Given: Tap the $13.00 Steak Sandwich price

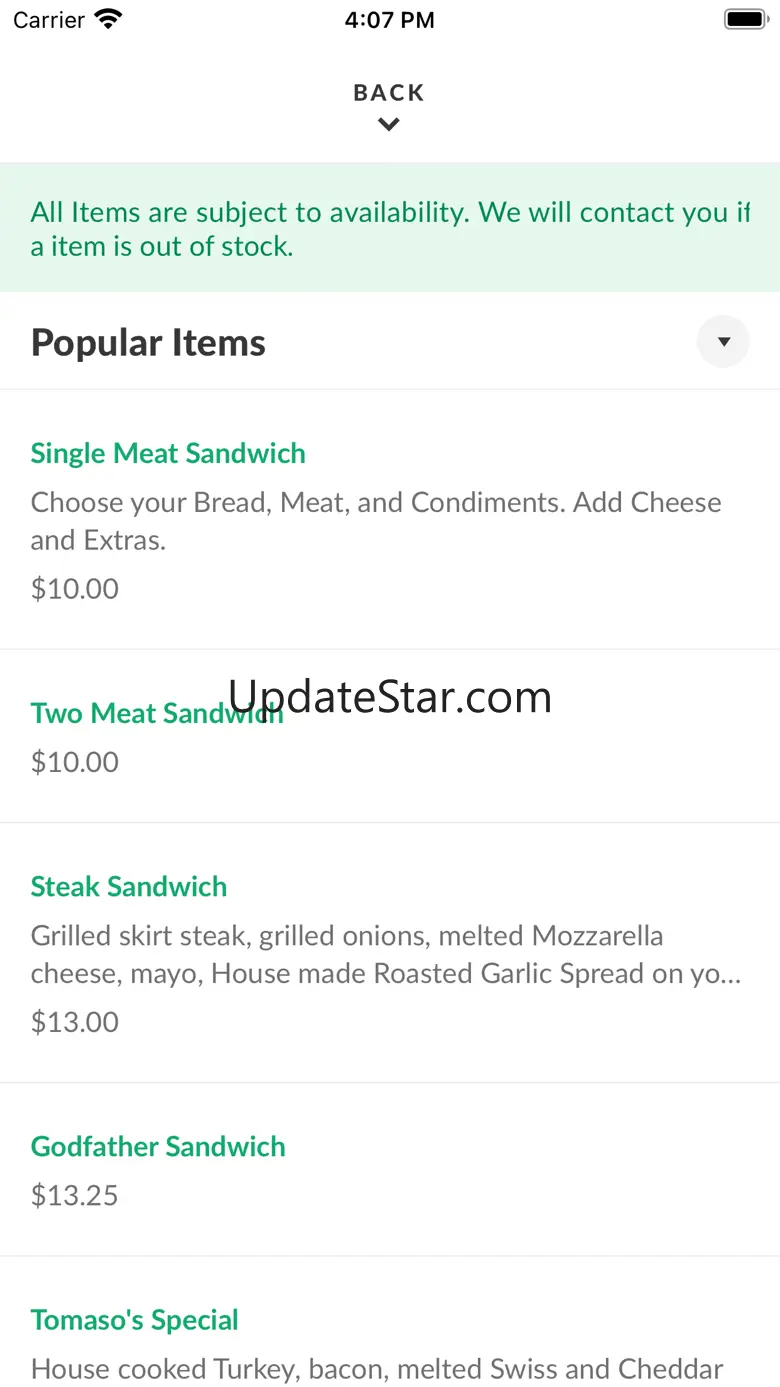Looking at the screenshot, I should tap(75, 1022).
